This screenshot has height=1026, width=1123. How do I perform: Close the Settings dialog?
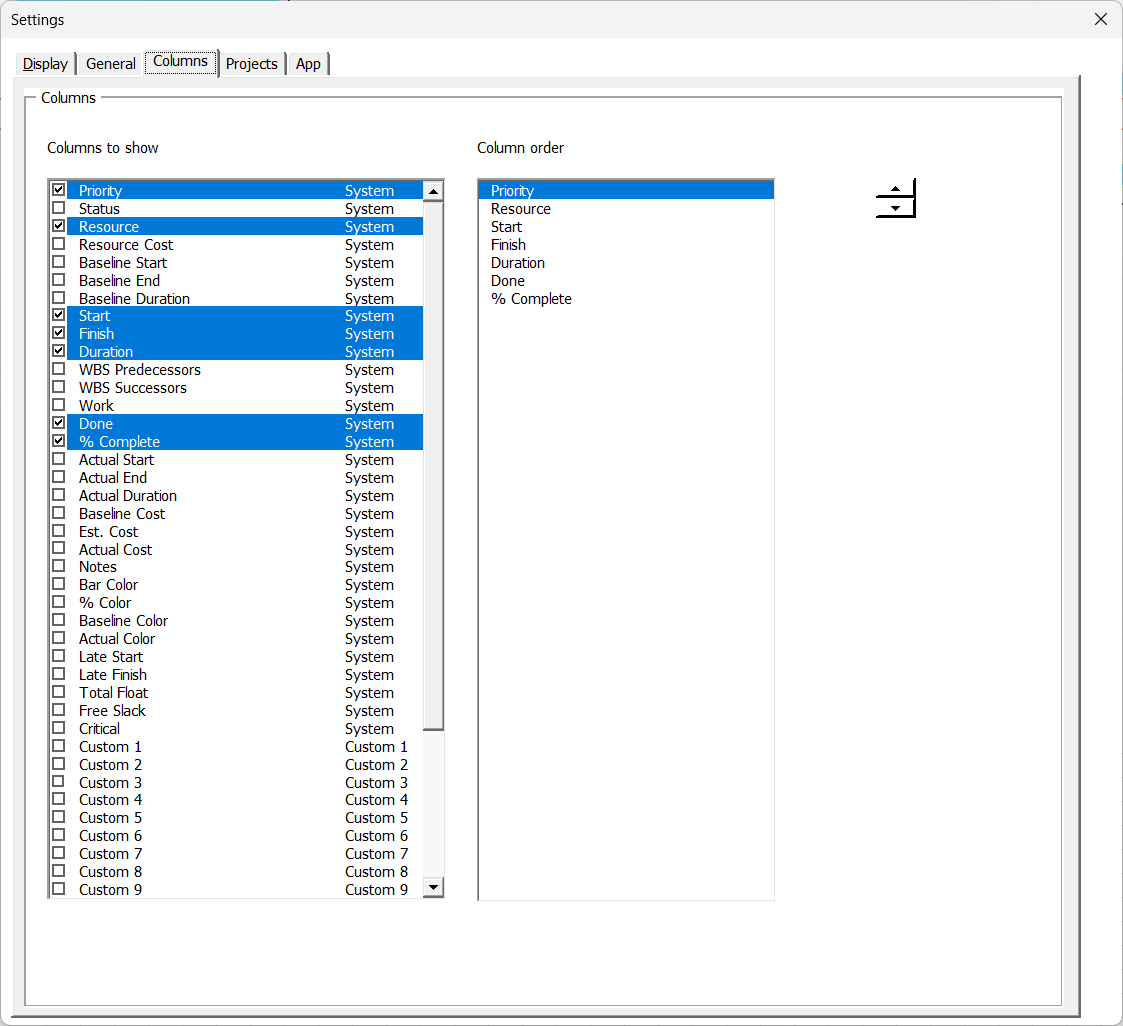click(1101, 19)
